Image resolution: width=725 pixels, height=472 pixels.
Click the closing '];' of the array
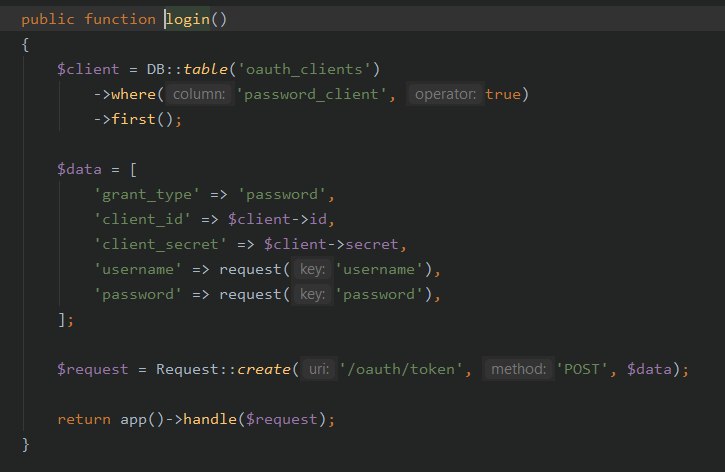(x=66, y=319)
